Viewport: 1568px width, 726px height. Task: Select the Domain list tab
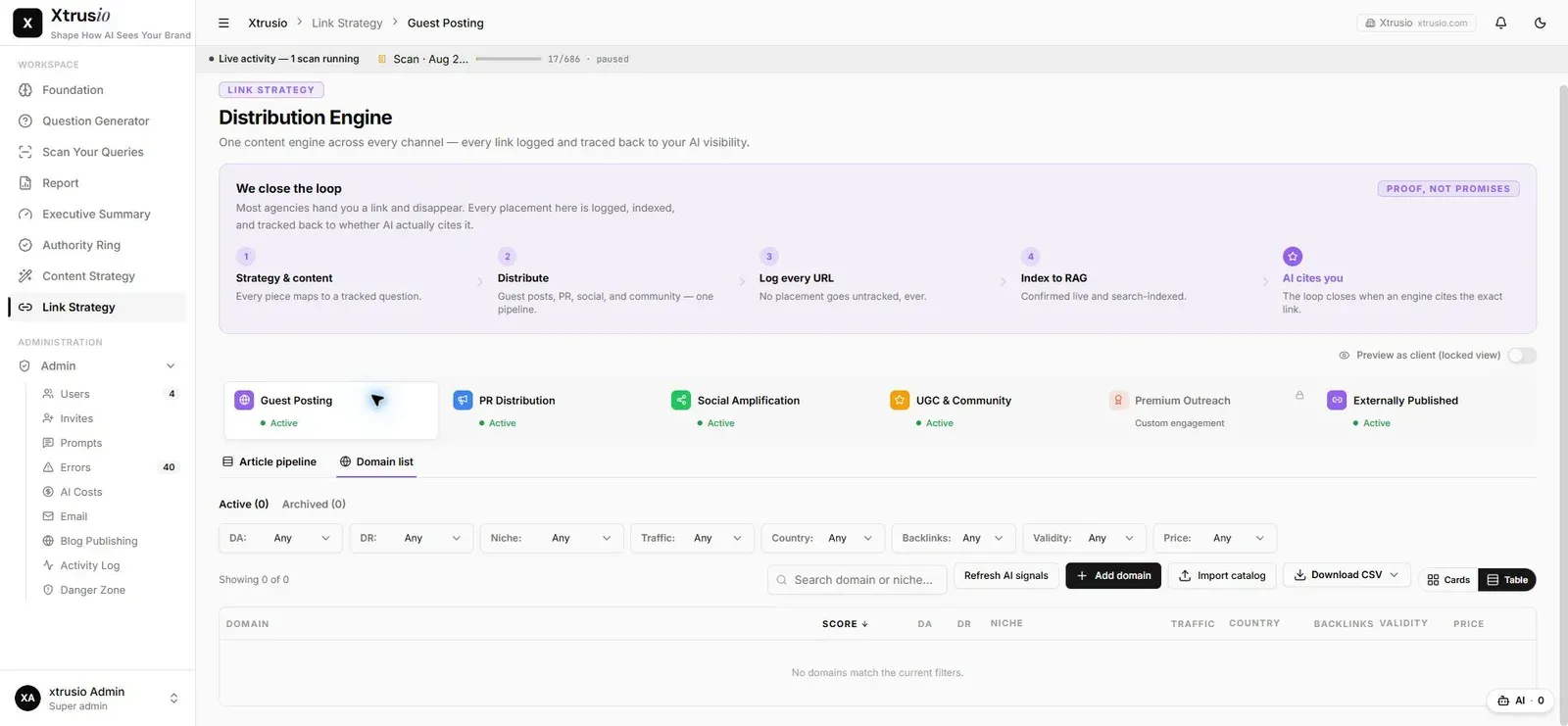click(376, 461)
